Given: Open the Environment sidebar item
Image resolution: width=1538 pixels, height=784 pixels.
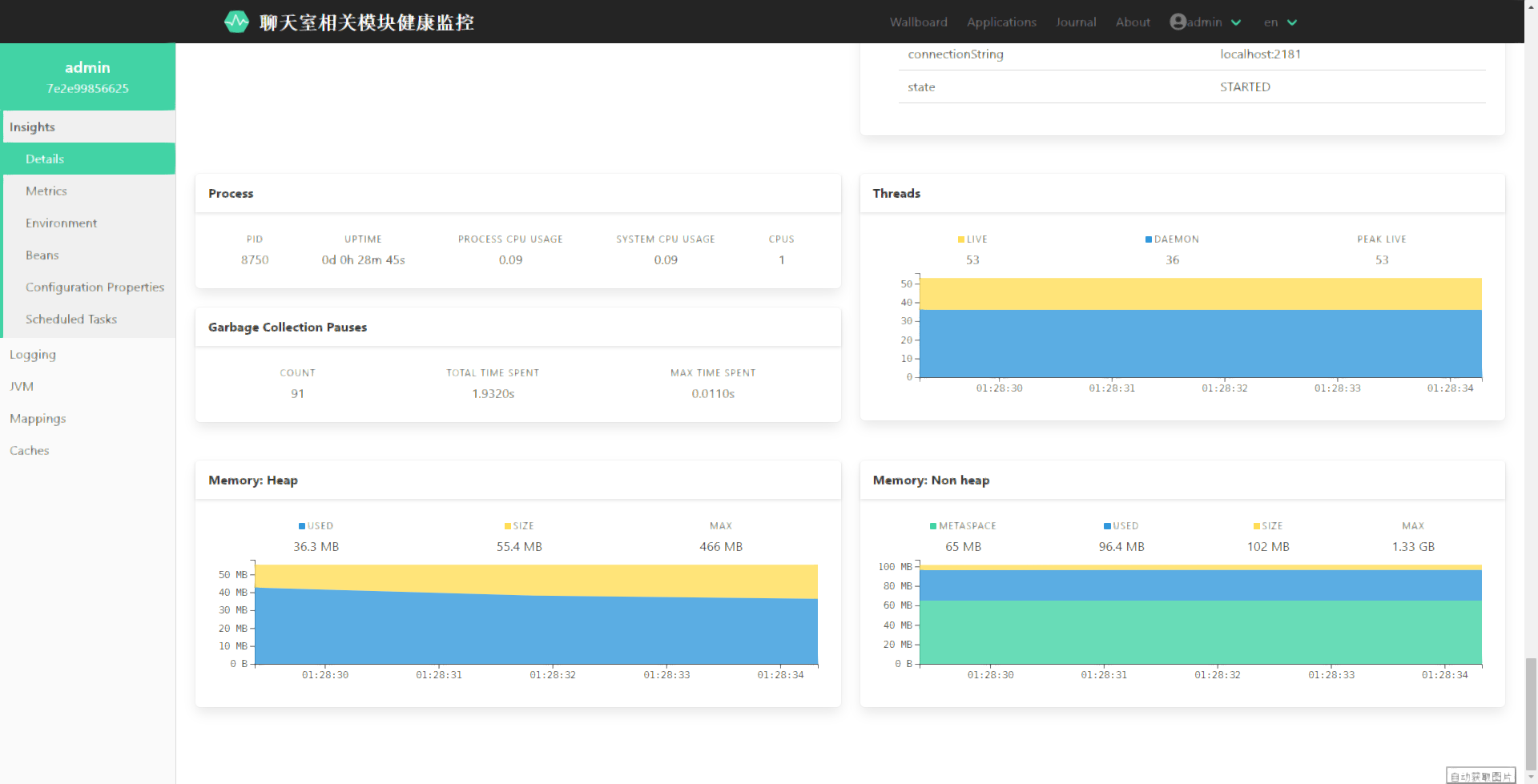Looking at the screenshot, I should coord(61,223).
